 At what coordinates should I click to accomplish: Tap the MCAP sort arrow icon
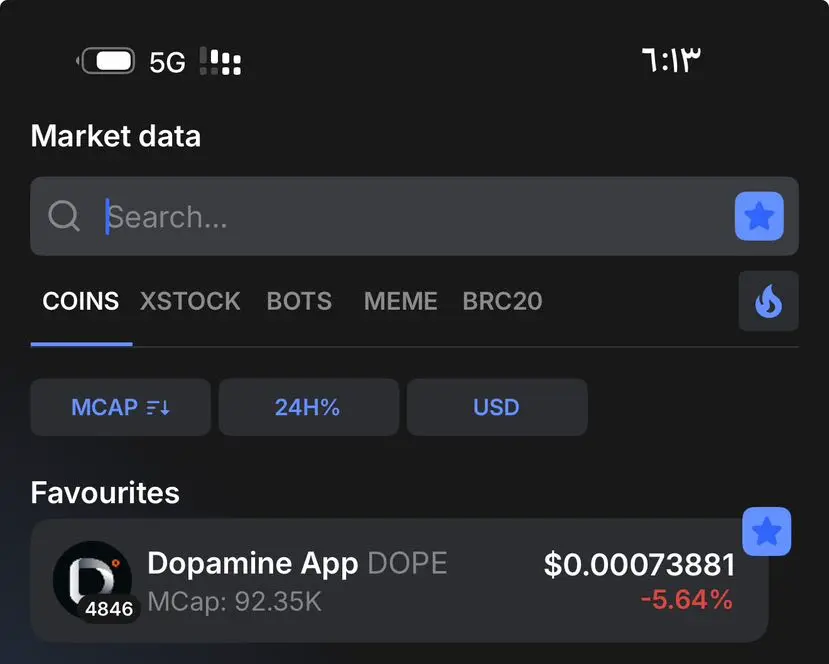click(x=158, y=408)
